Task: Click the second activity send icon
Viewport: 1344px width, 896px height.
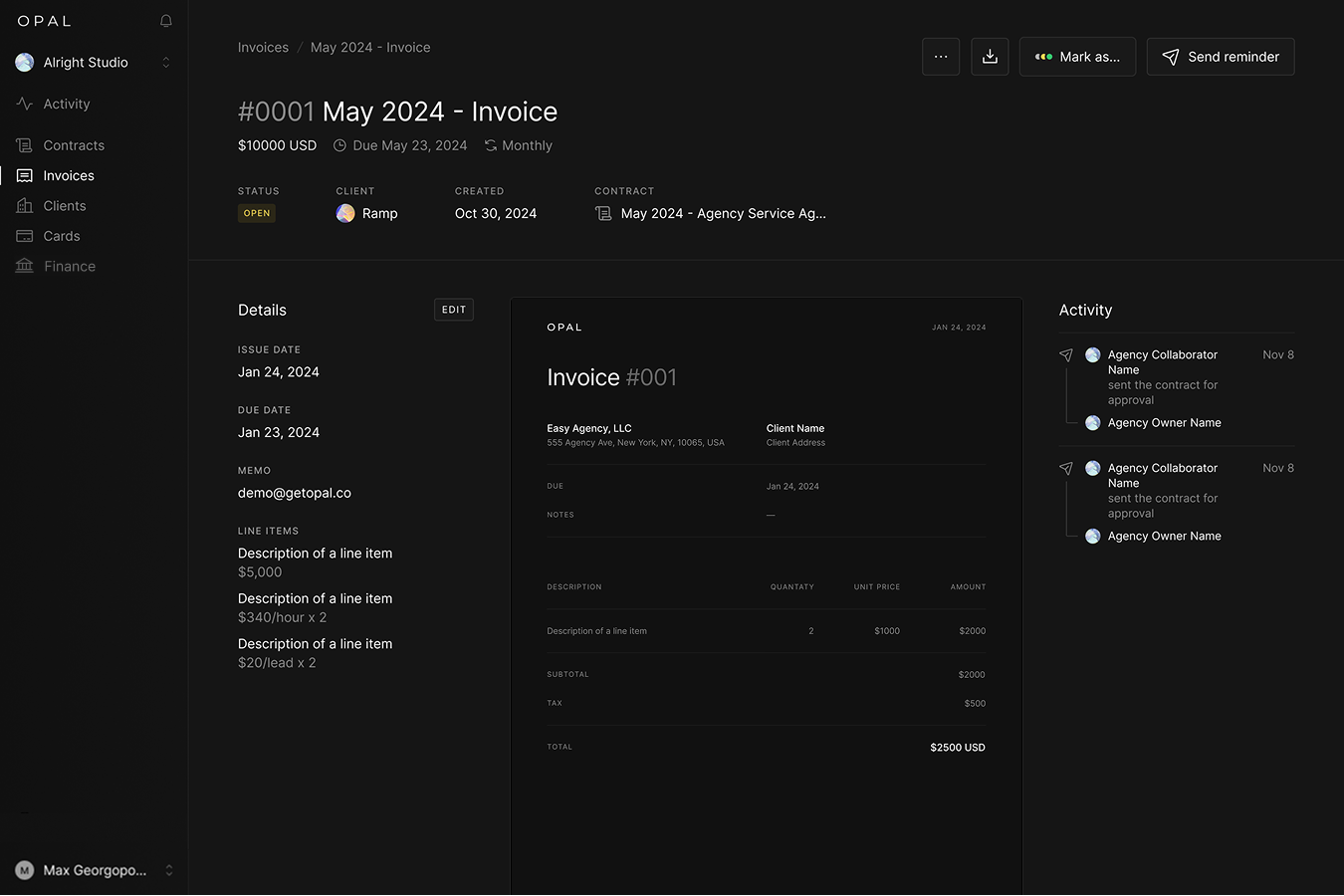Action: [1066, 469]
